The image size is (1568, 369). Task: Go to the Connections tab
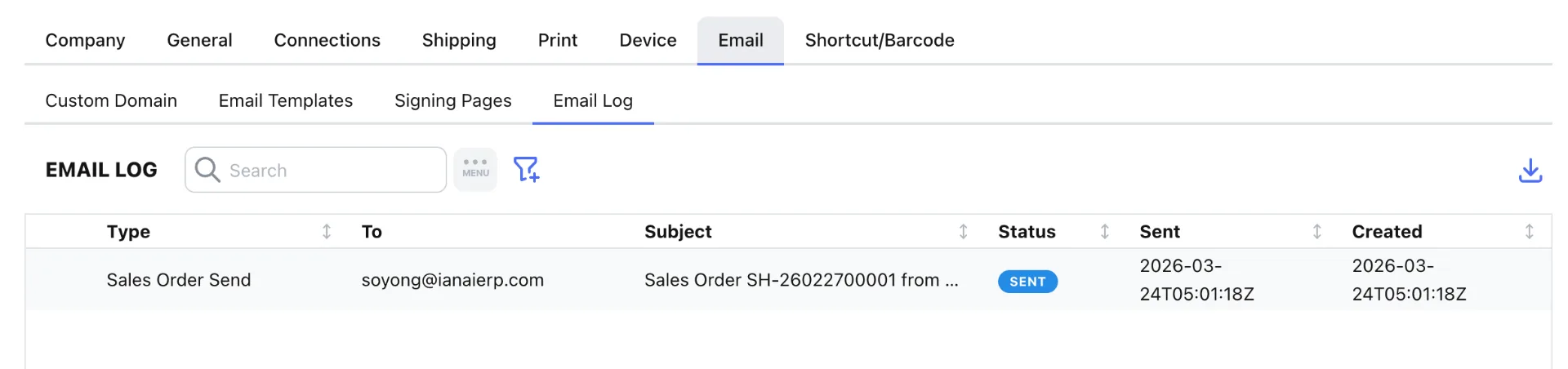pyautogui.click(x=327, y=40)
